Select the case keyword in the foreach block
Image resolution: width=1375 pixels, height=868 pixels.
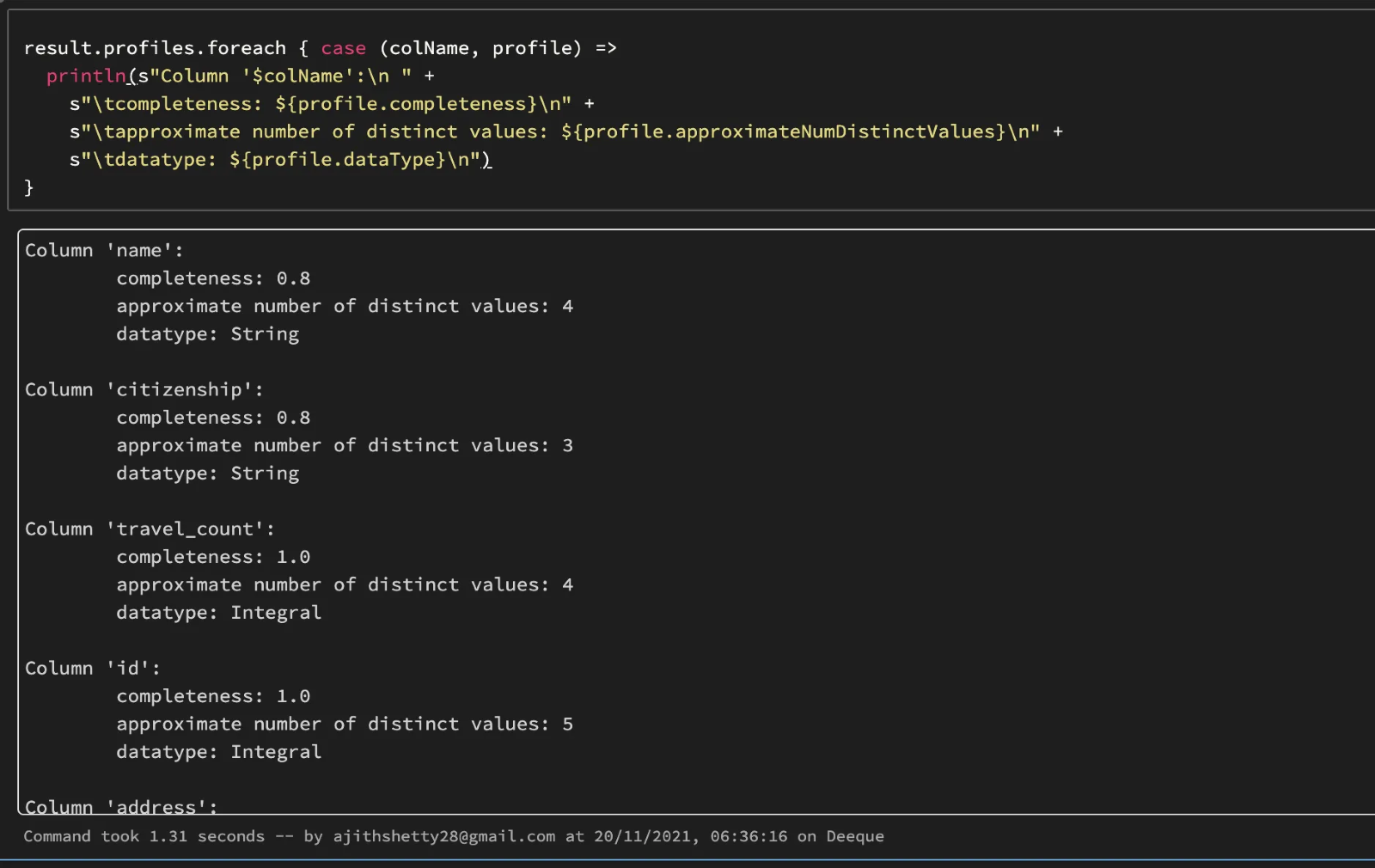(343, 48)
